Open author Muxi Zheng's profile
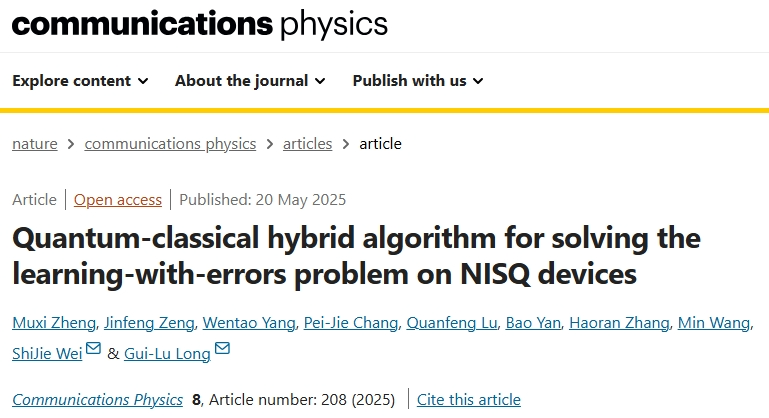 [x=54, y=323]
